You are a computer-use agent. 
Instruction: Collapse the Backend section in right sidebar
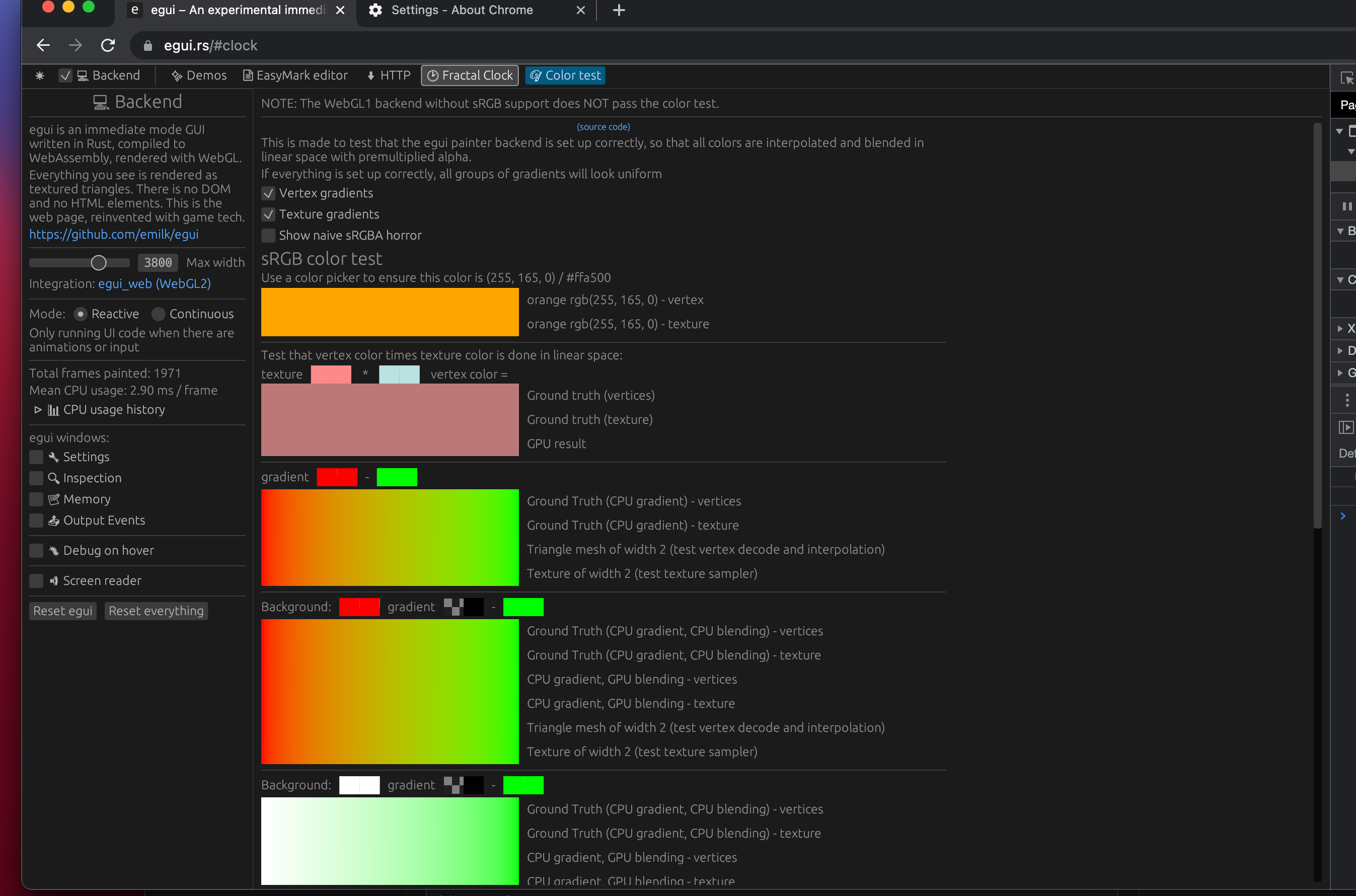point(1341,231)
